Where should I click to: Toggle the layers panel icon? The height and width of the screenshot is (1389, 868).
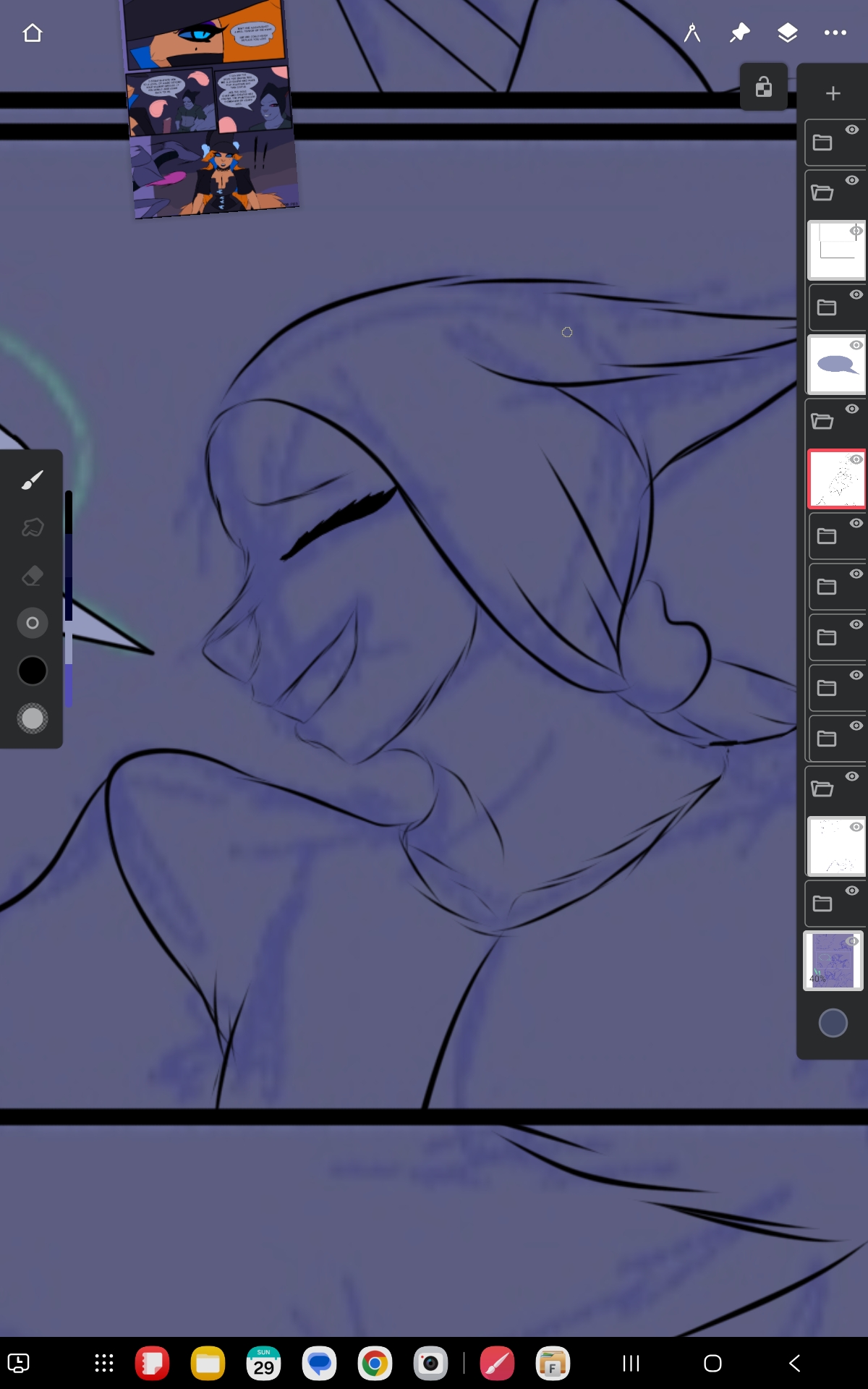click(x=787, y=33)
